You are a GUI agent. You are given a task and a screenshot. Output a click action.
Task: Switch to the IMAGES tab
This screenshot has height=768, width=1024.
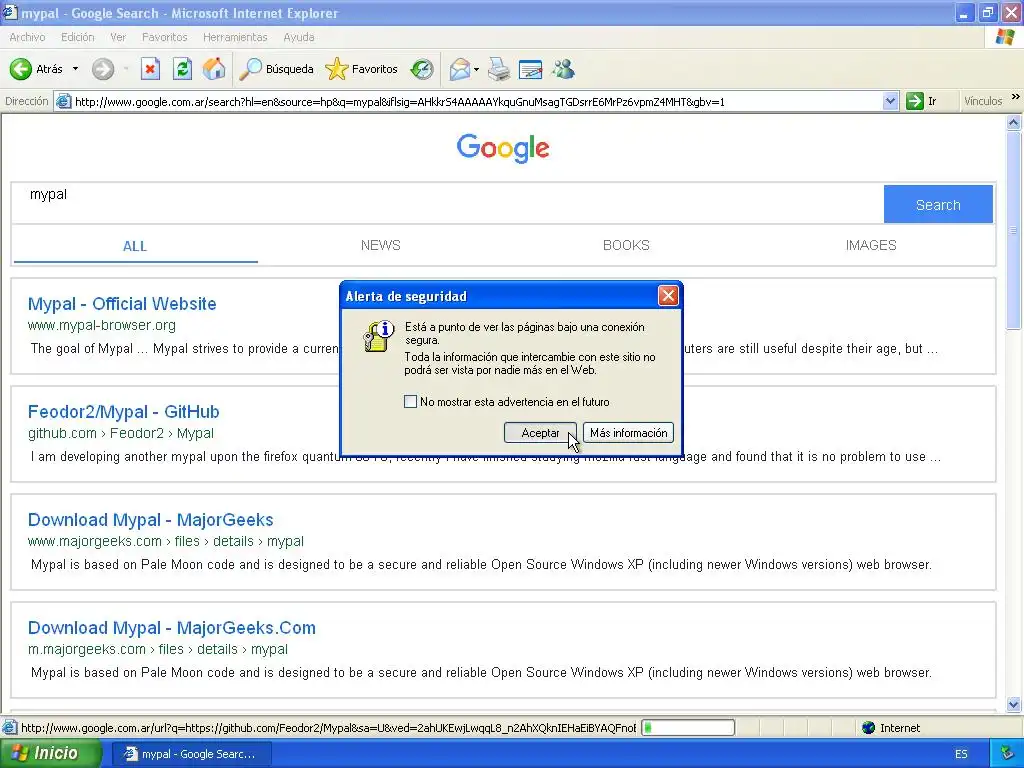point(871,246)
